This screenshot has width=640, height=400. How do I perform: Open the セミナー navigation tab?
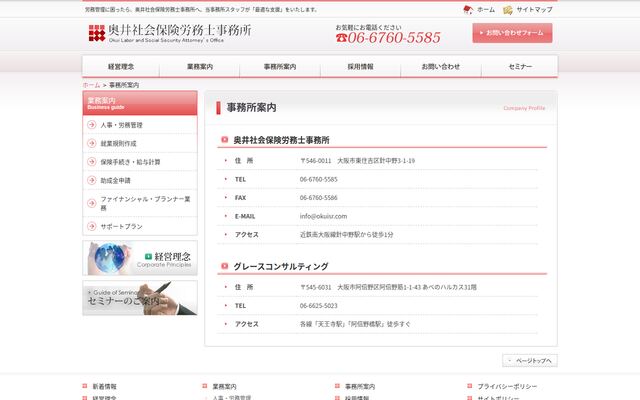(520, 67)
